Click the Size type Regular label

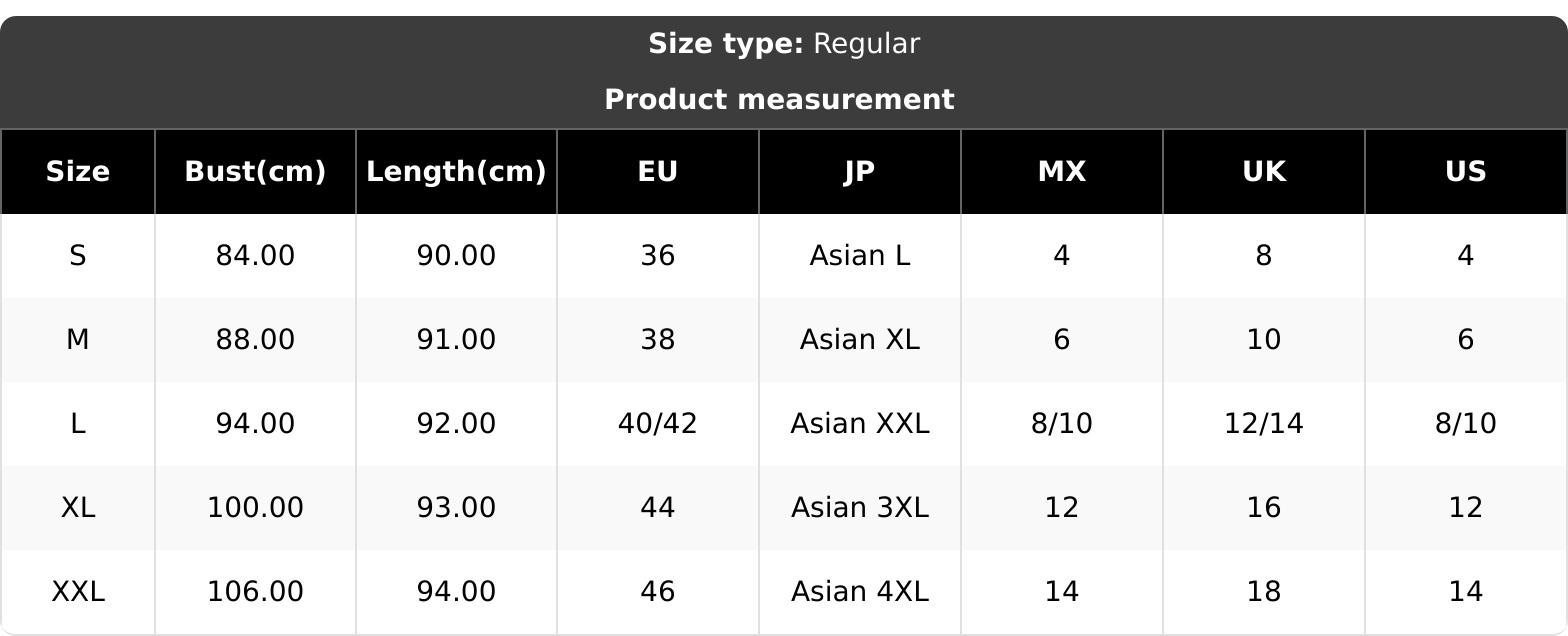coord(784,44)
